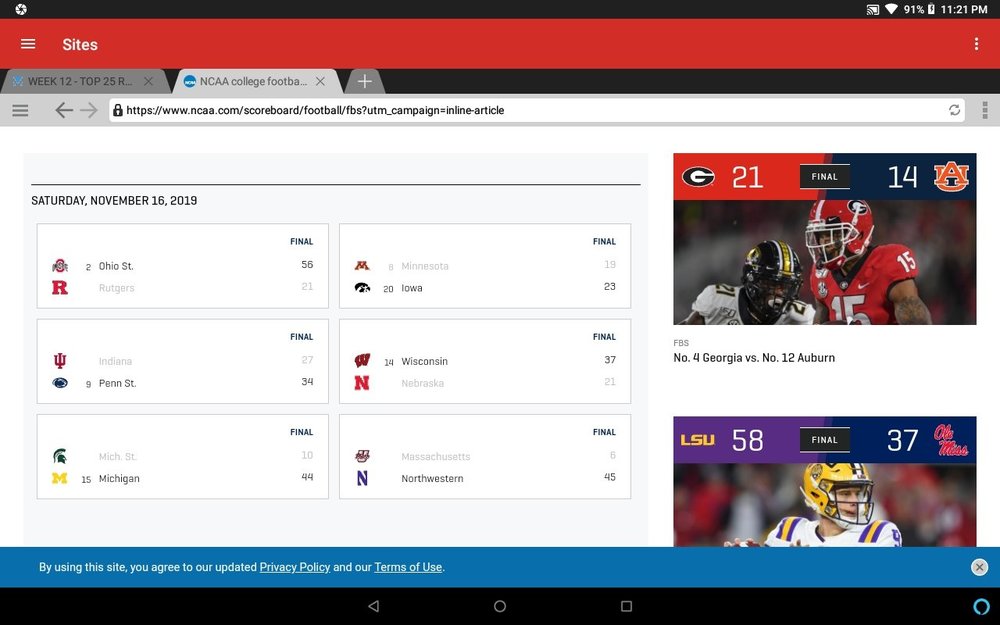The height and width of the screenshot is (625, 1000).
Task: Dismiss the privacy notice banner
Action: (979, 567)
